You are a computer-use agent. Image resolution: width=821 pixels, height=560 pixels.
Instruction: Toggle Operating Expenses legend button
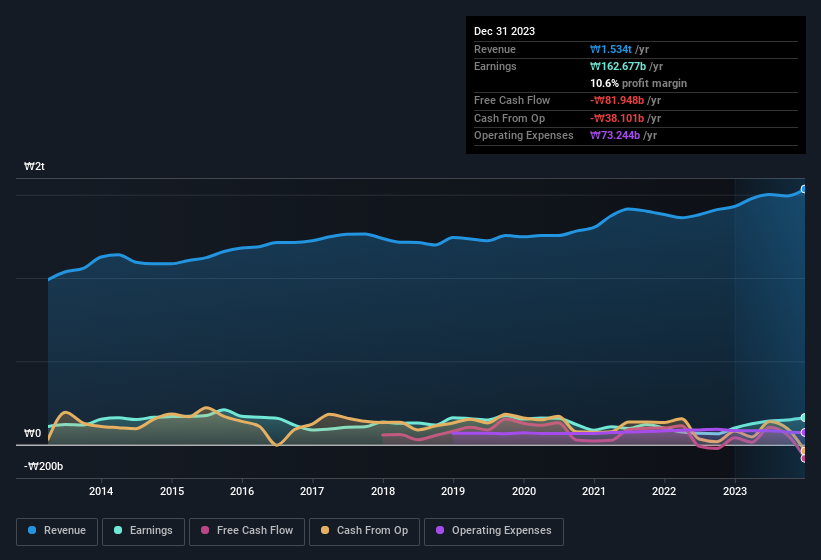pos(494,531)
